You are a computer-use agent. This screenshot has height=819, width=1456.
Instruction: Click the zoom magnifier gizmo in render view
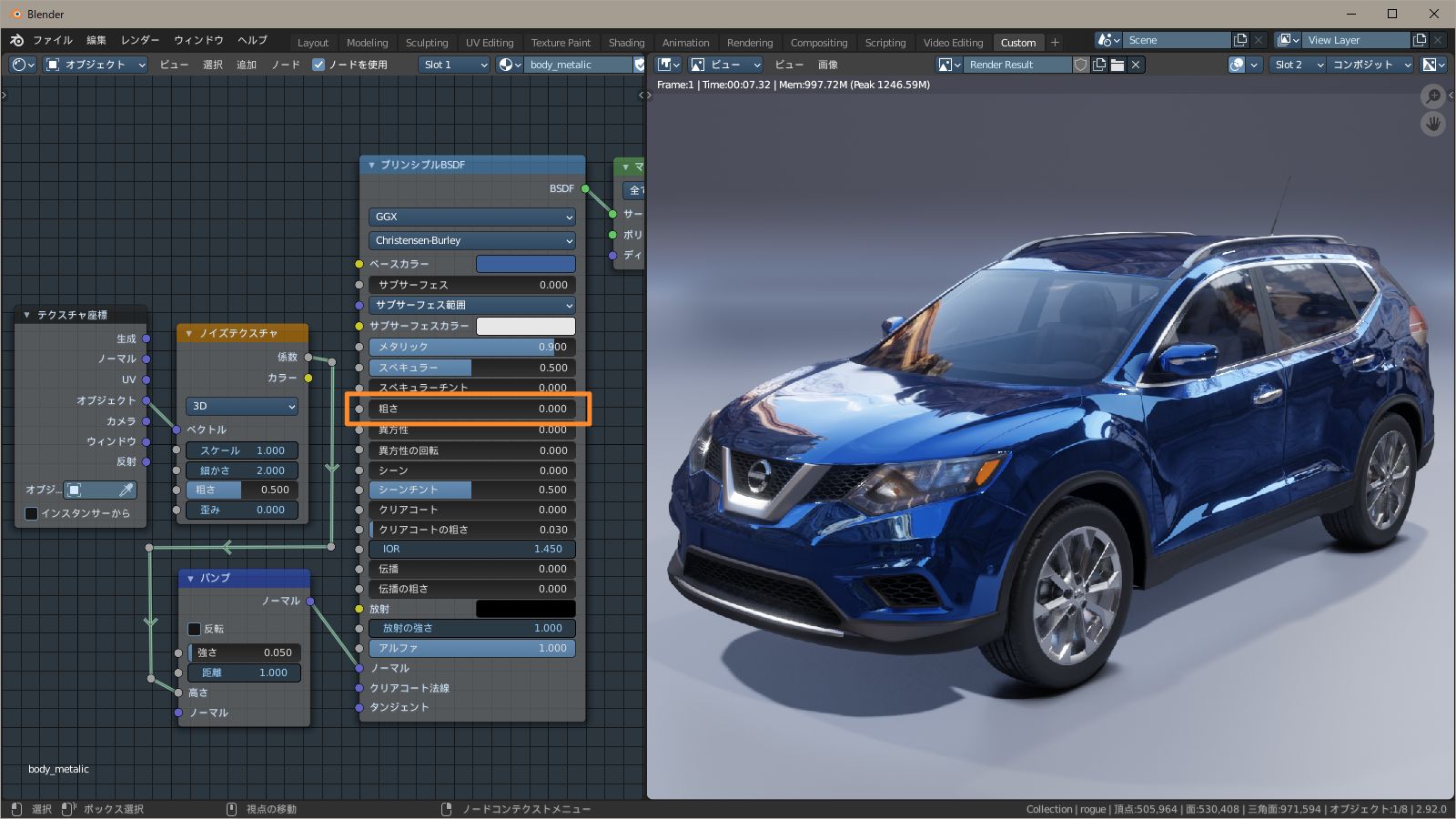(1432, 96)
